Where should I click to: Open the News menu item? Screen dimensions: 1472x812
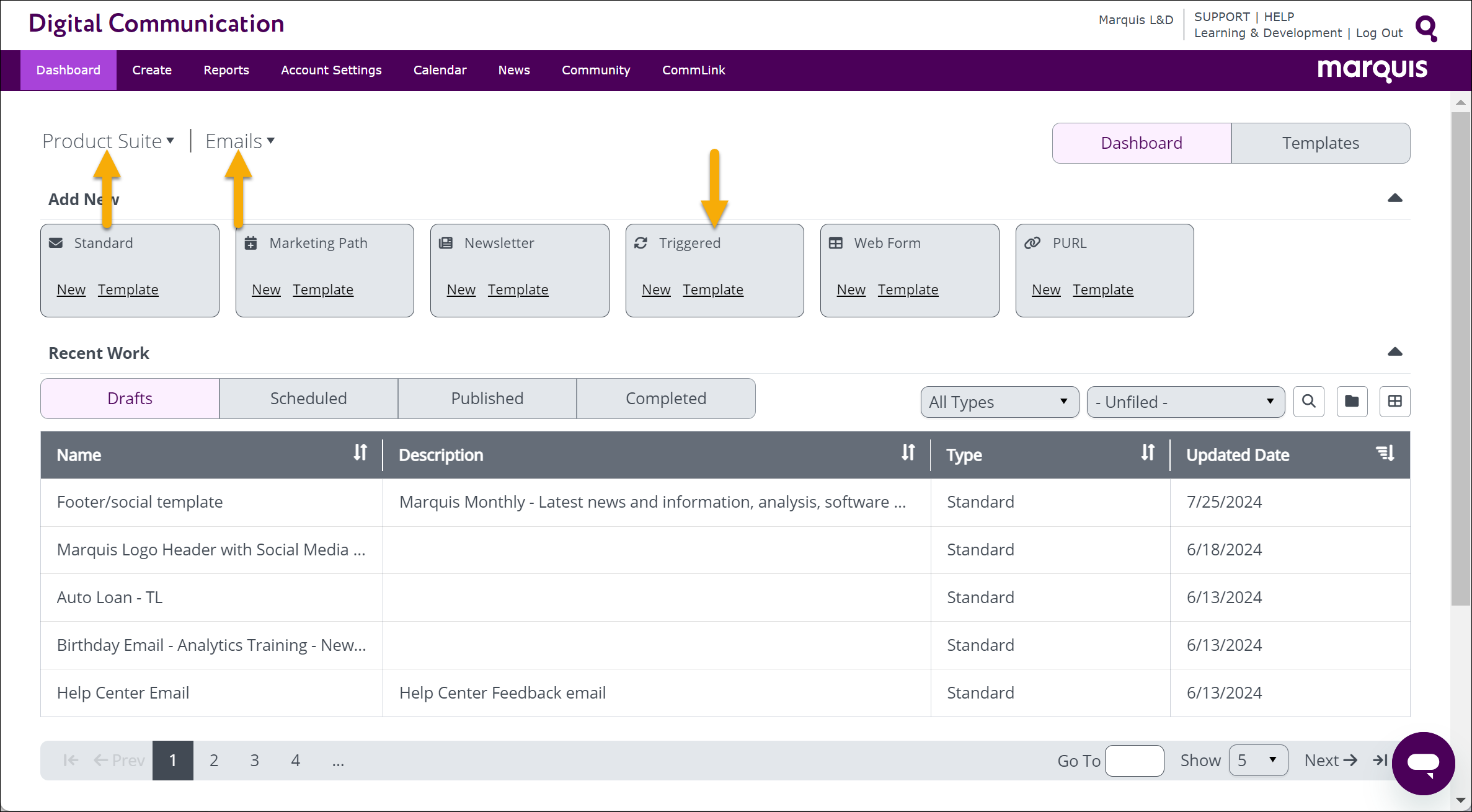514,70
